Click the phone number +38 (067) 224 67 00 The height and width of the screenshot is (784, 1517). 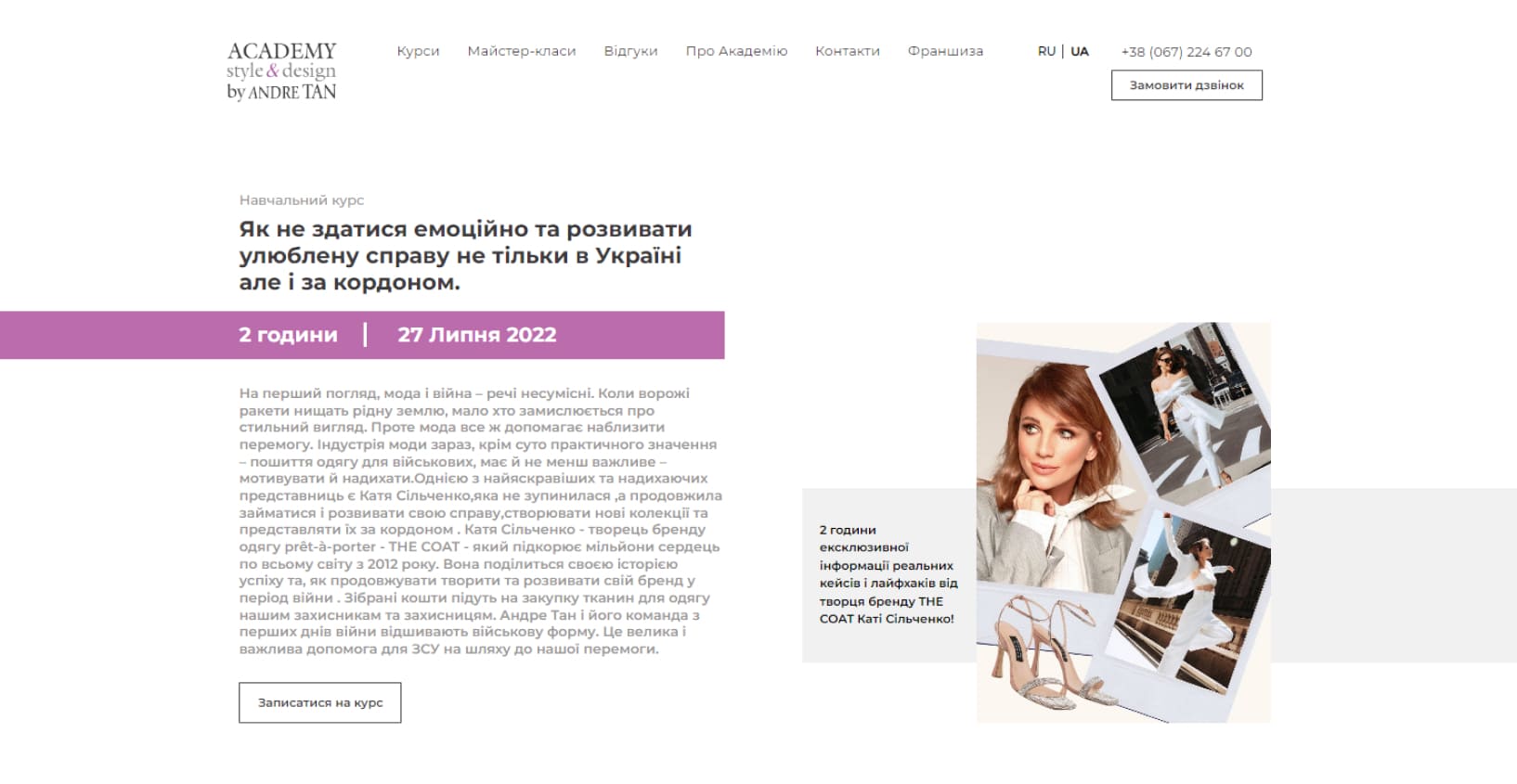[1186, 52]
